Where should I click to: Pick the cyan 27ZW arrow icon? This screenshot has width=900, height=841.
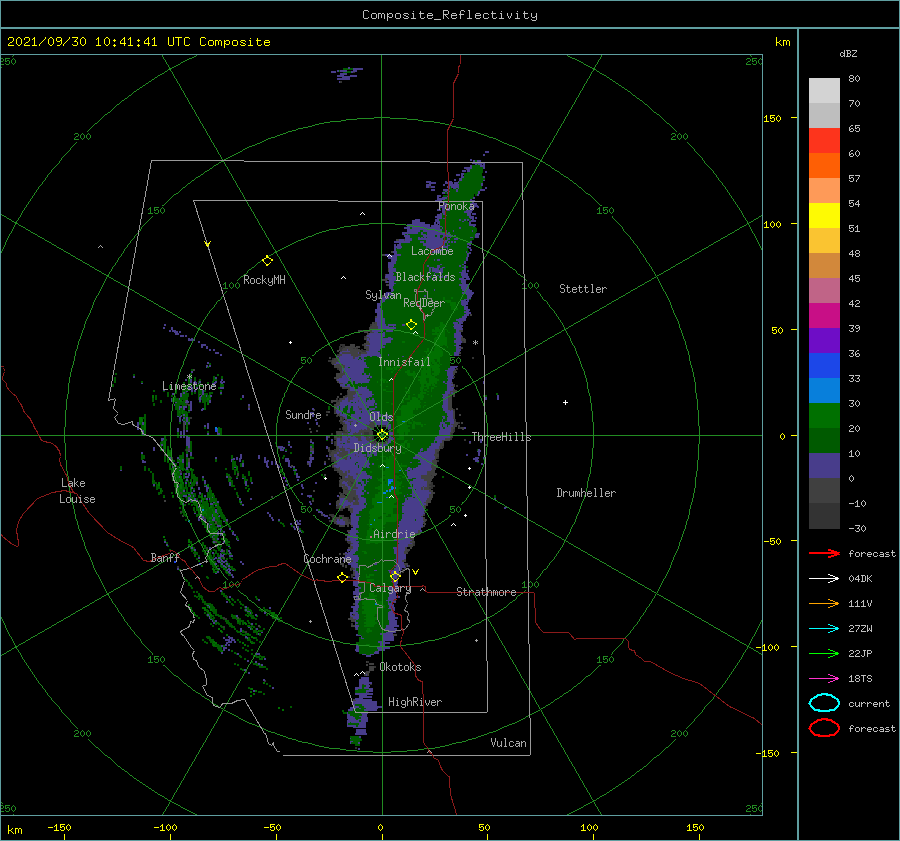tap(824, 629)
